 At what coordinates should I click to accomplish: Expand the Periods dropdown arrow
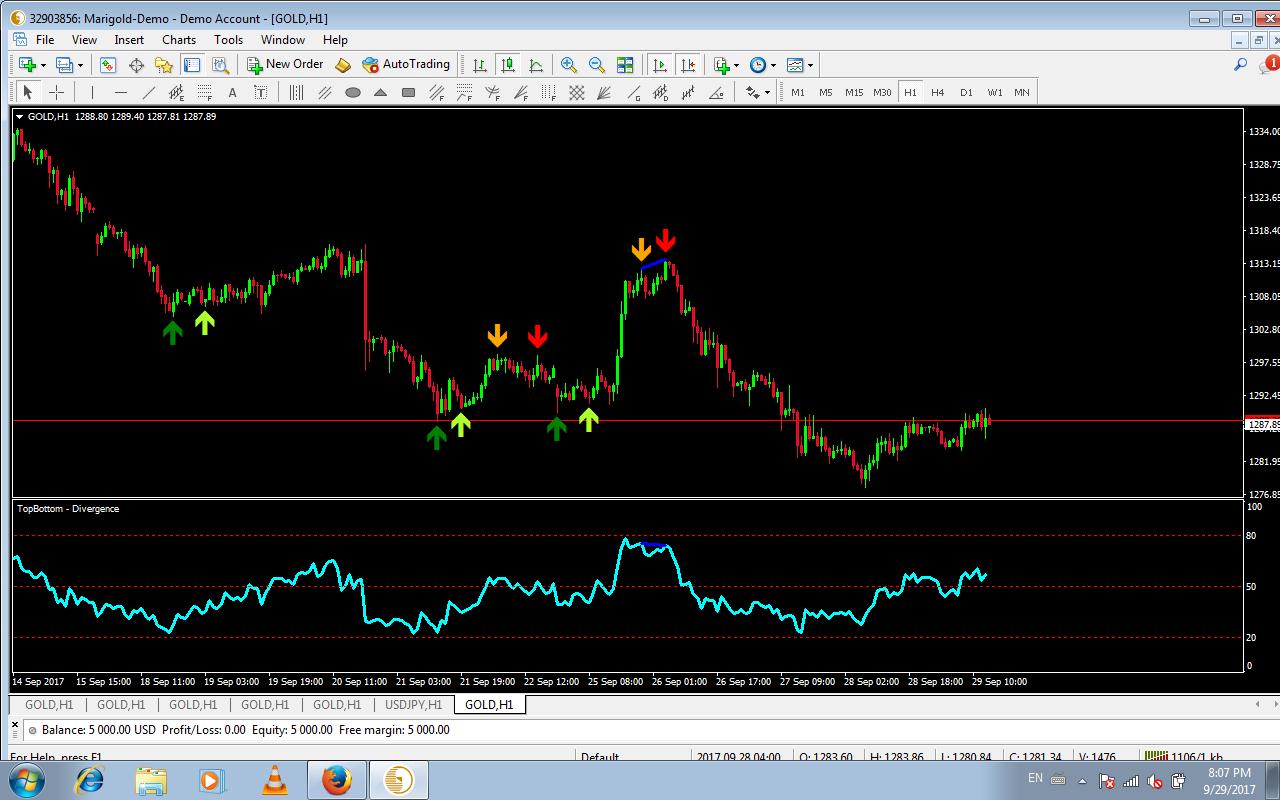coord(773,65)
